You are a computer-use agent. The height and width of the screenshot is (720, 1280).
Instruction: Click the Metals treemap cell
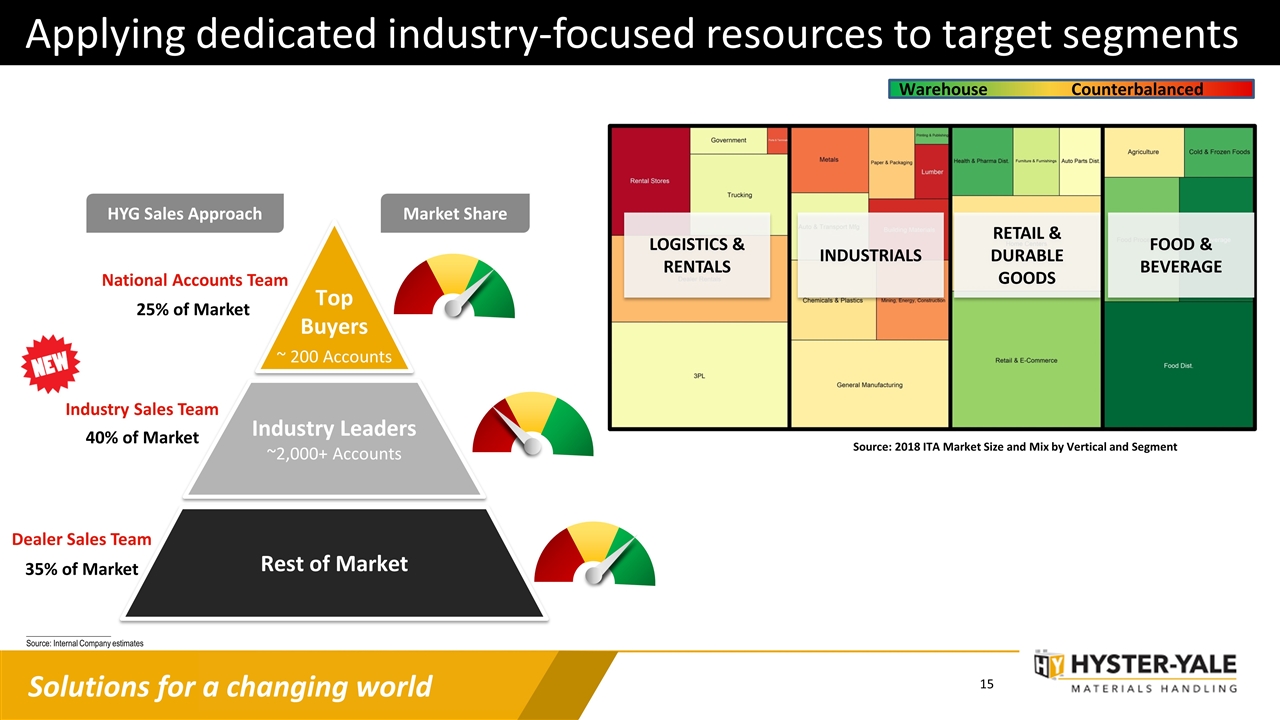[829, 160]
